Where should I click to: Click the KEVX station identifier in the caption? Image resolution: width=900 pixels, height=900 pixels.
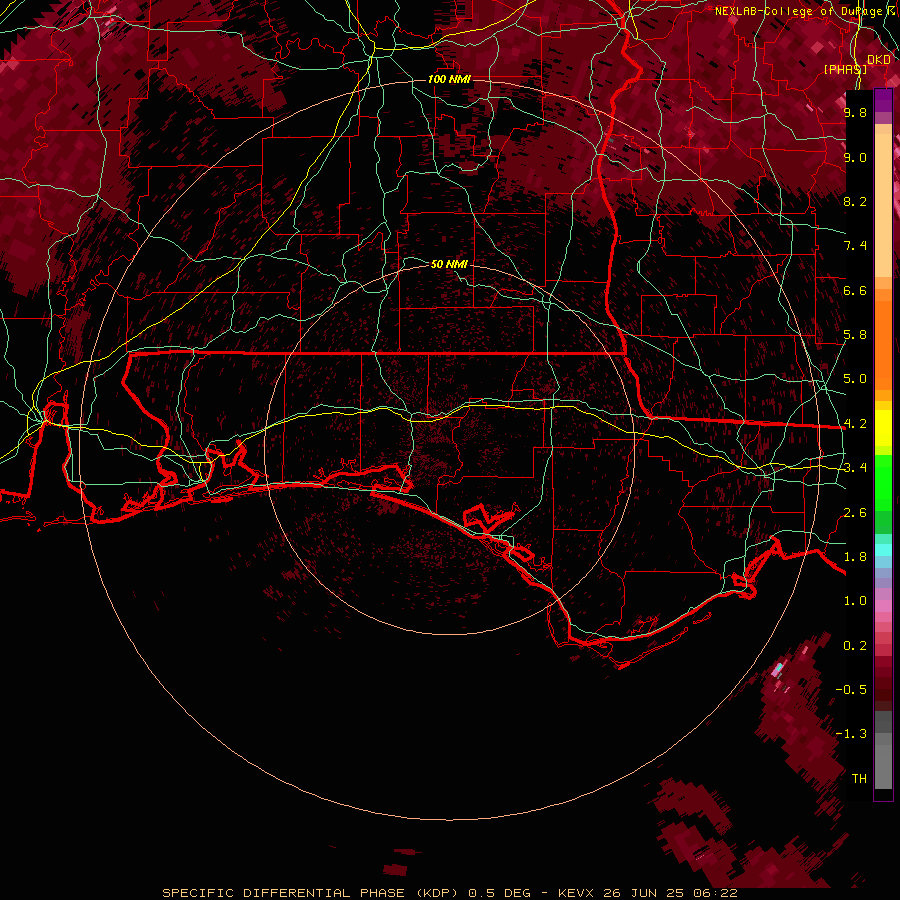point(575,893)
